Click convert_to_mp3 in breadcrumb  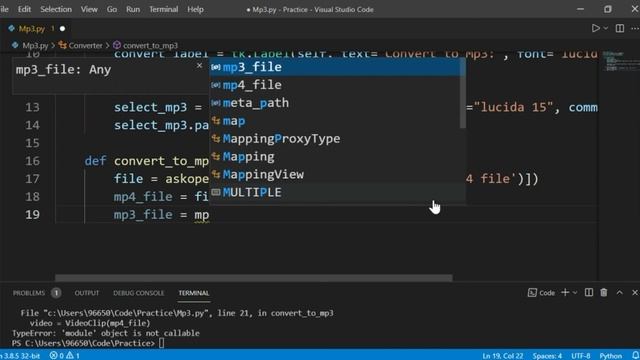[150, 45]
